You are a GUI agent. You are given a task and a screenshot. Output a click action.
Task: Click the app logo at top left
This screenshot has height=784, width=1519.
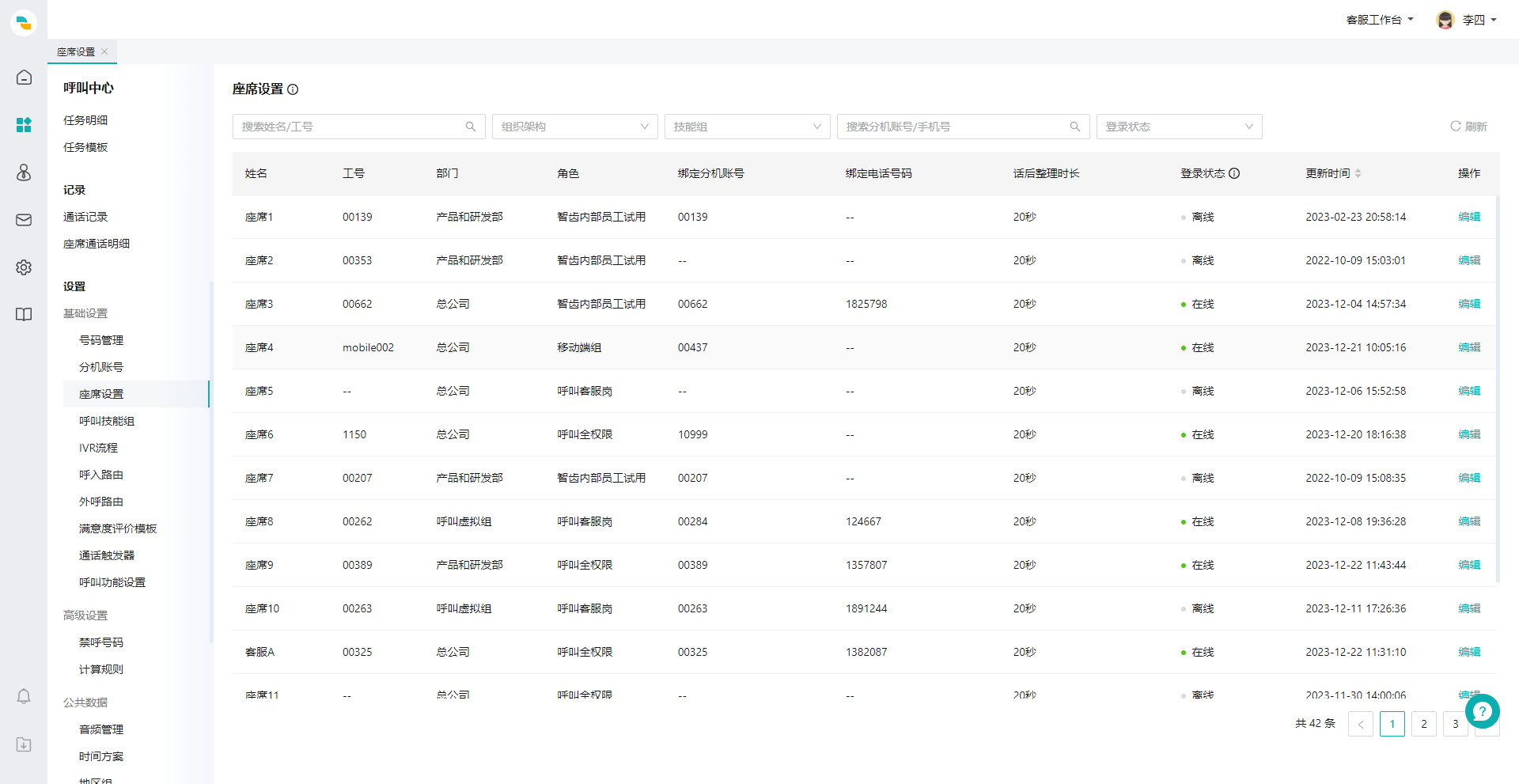click(x=24, y=22)
